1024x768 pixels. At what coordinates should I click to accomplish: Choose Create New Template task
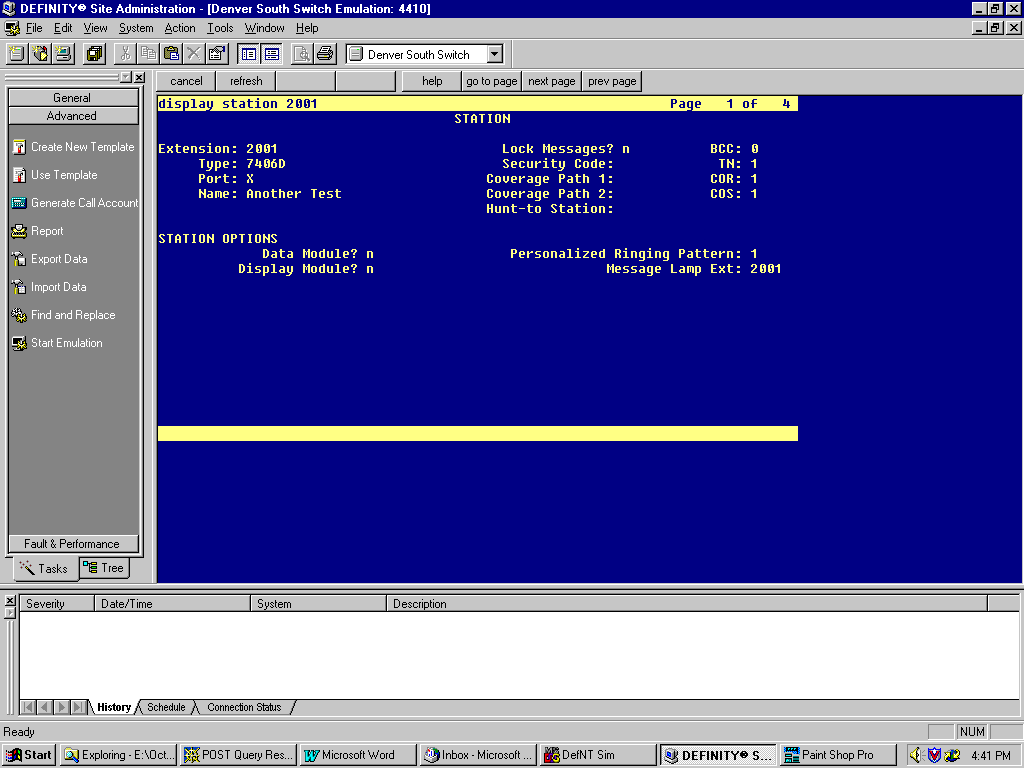pyautogui.click(x=73, y=147)
